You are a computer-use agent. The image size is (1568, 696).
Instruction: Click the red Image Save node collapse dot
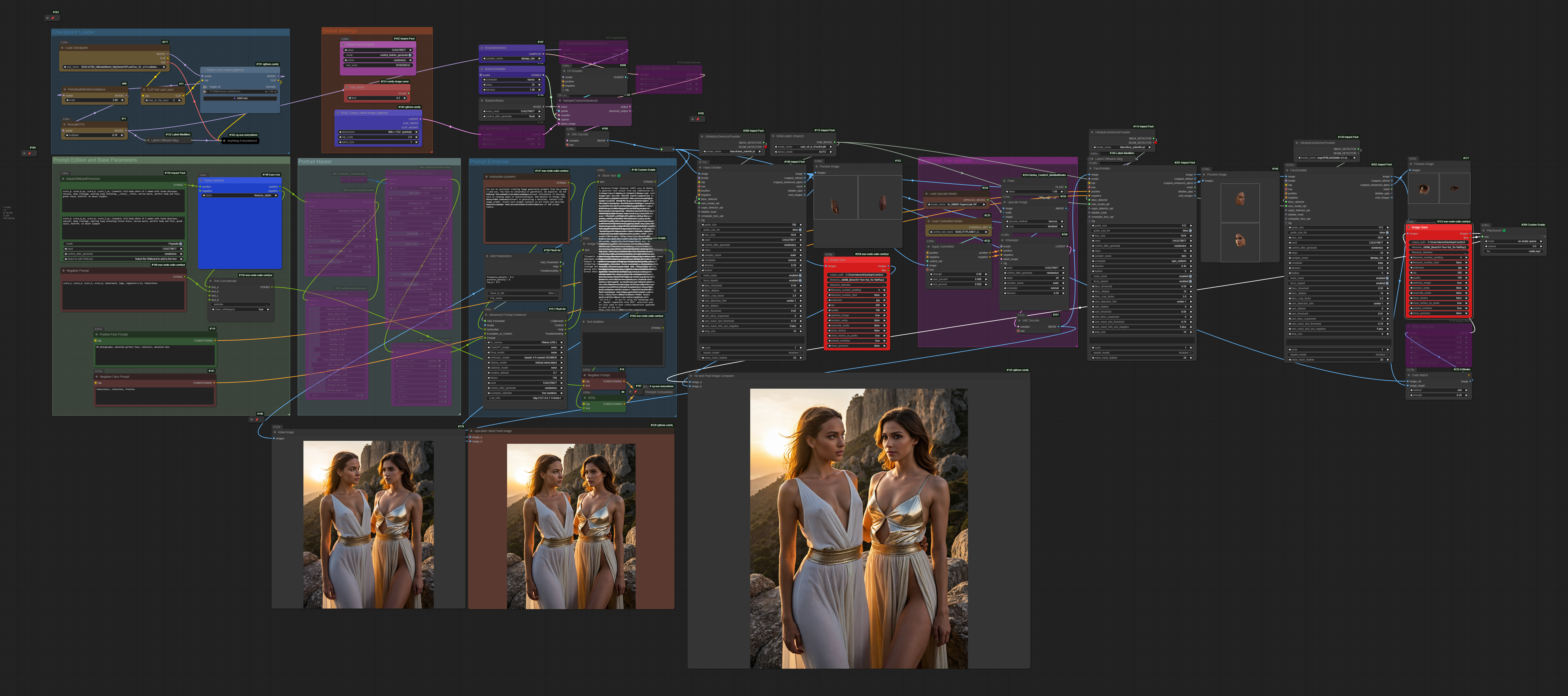click(x=827, y=260)
